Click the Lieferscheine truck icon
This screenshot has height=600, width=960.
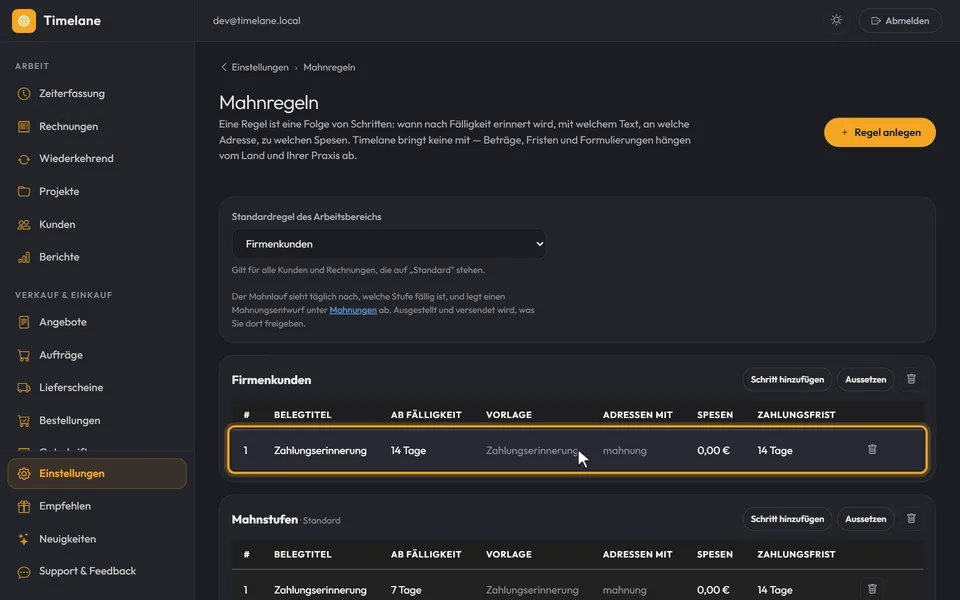24,388
